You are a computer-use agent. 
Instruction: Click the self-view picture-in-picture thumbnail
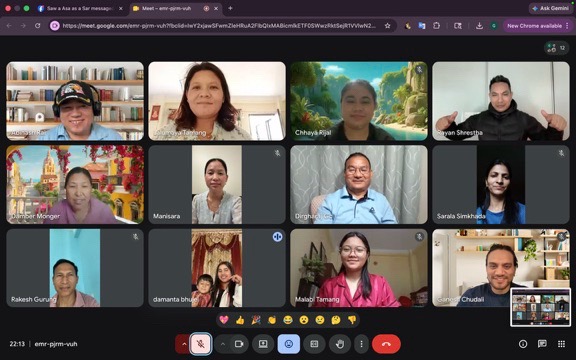pos(540,307)
